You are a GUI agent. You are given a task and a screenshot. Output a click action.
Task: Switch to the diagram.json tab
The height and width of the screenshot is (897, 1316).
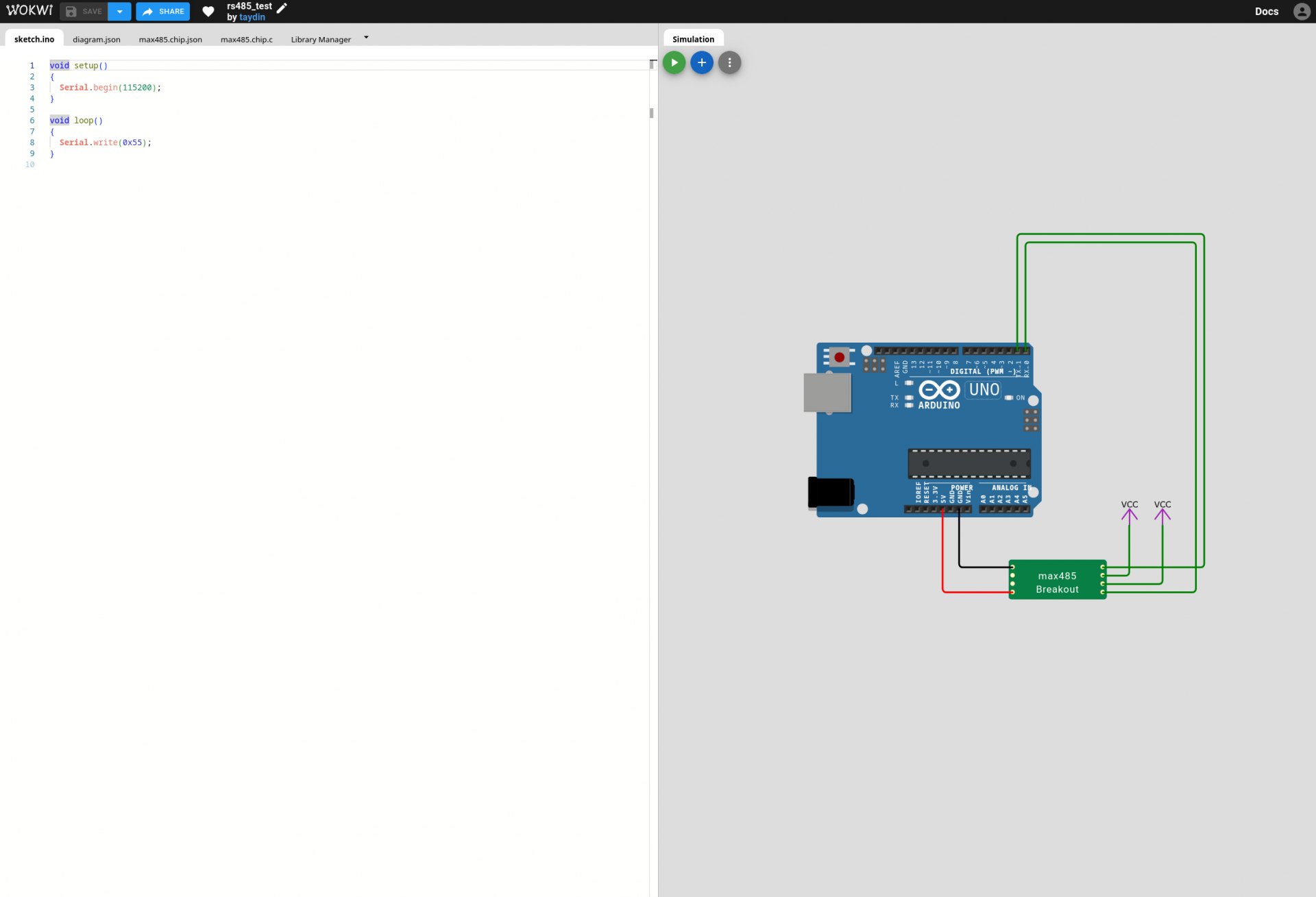pos(97,39)
